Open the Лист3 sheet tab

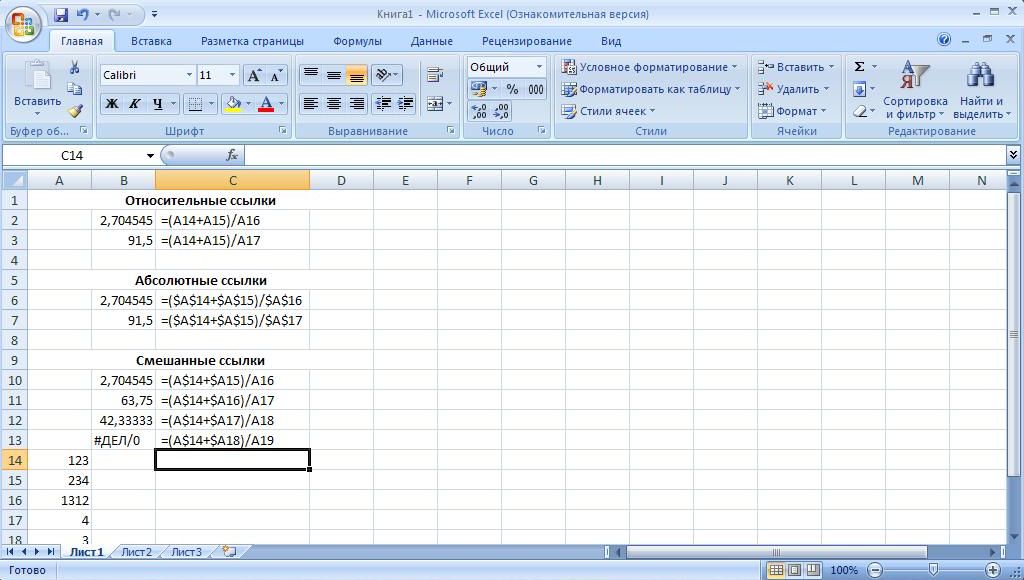click(186, 552)
